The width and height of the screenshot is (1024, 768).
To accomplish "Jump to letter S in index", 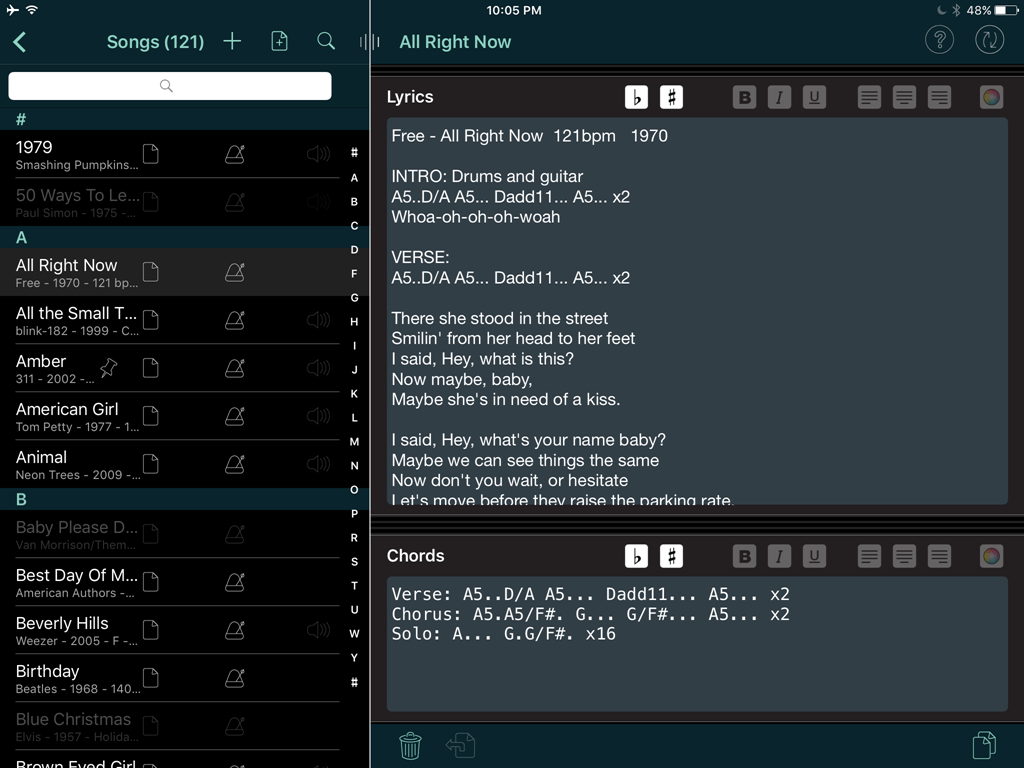I will coord(354,562).
